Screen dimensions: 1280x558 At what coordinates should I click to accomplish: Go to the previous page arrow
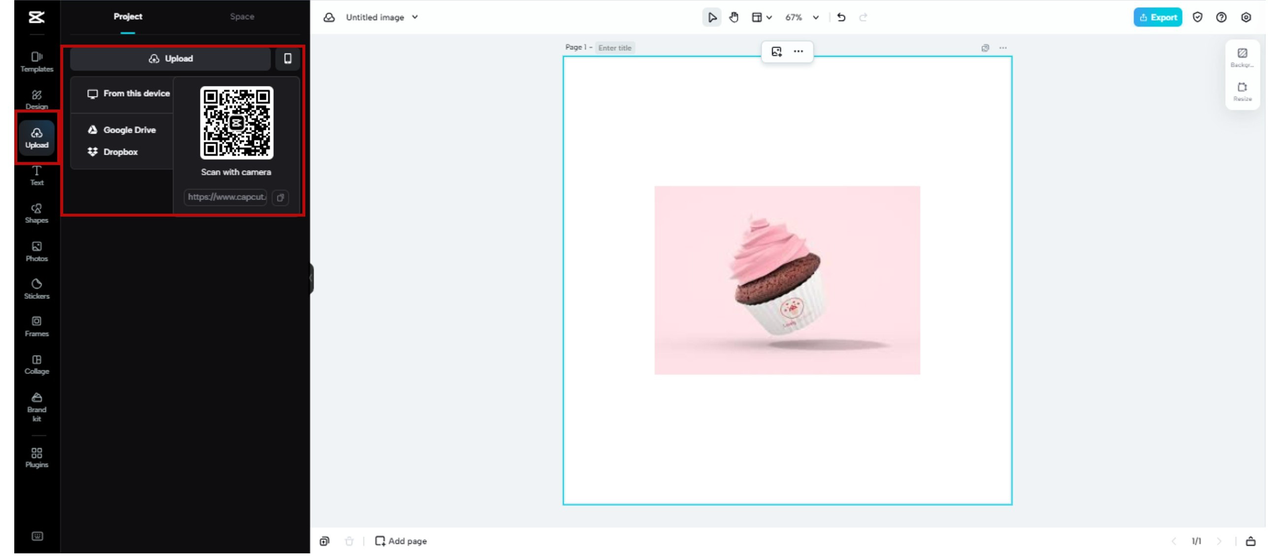[x=1174, y=541]
